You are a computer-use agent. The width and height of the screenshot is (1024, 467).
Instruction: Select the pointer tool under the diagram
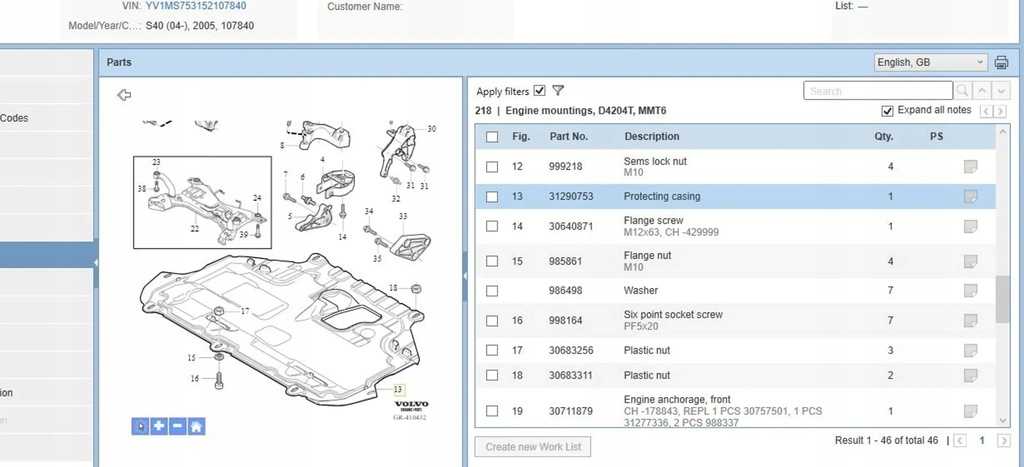tap(140, 427)
